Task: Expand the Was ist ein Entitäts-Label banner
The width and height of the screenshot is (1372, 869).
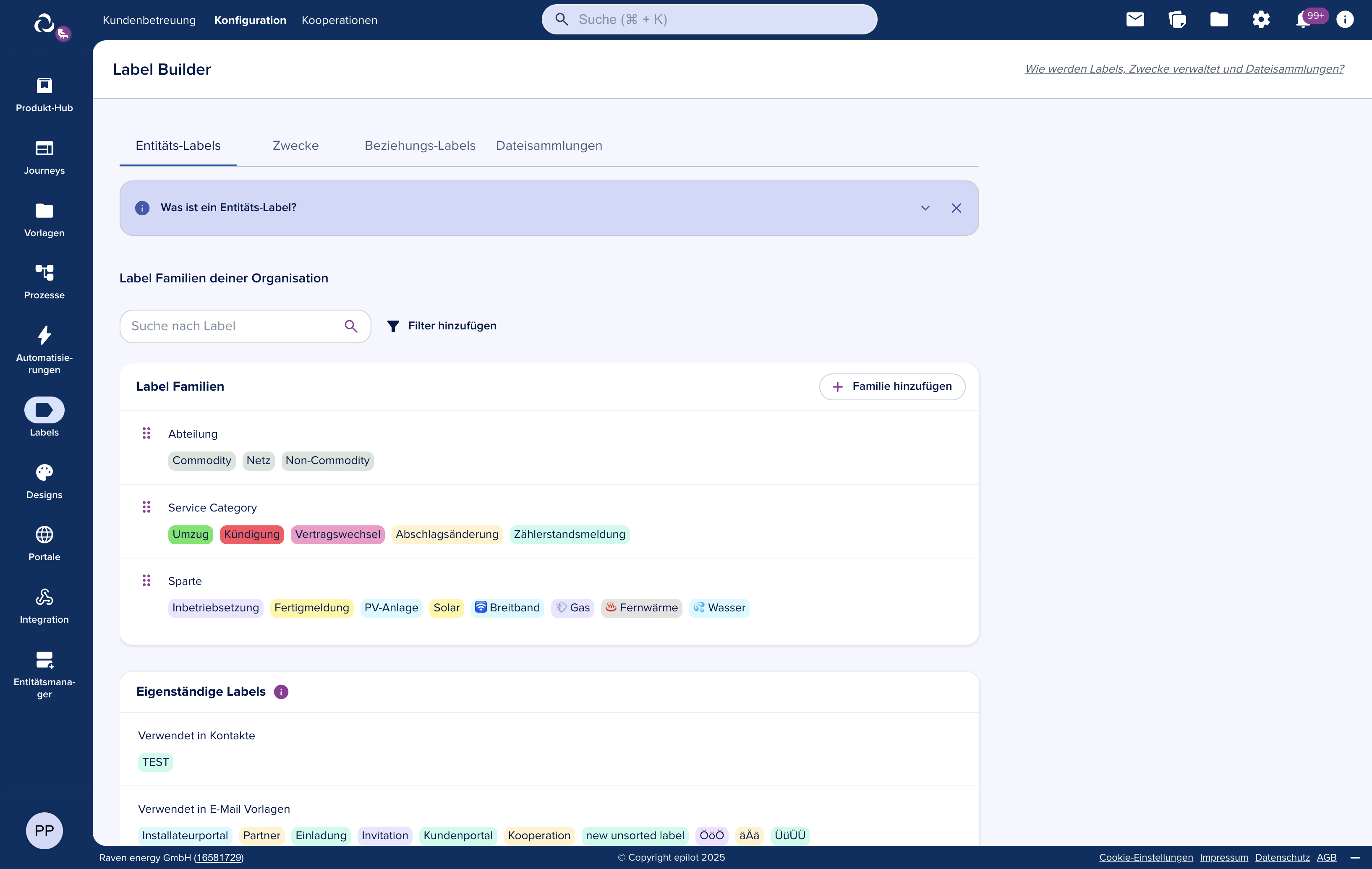Action: (925, 208)
